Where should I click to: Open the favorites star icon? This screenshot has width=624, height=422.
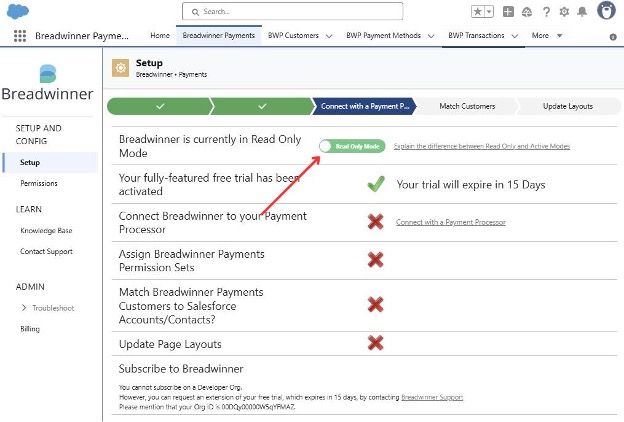[480, 11]
